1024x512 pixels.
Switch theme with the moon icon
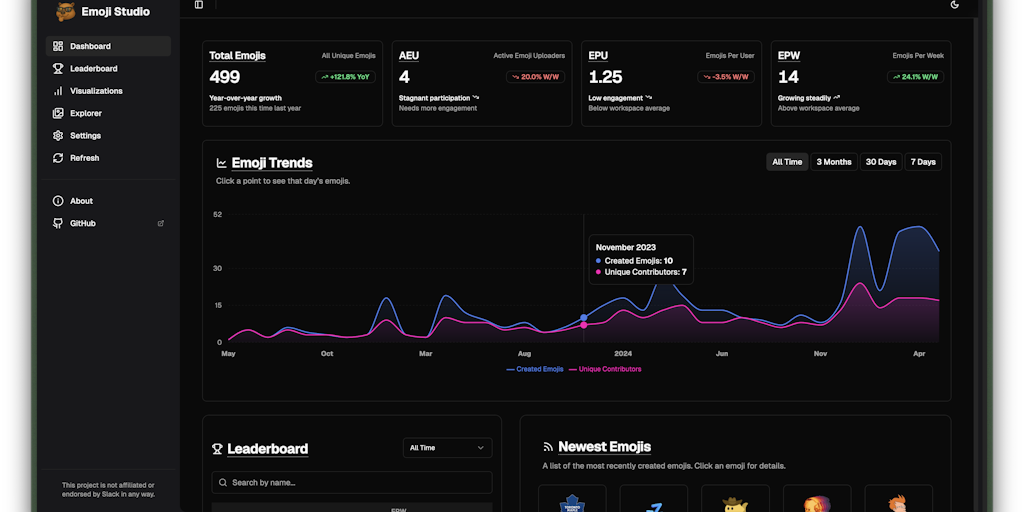pos(955,5)
